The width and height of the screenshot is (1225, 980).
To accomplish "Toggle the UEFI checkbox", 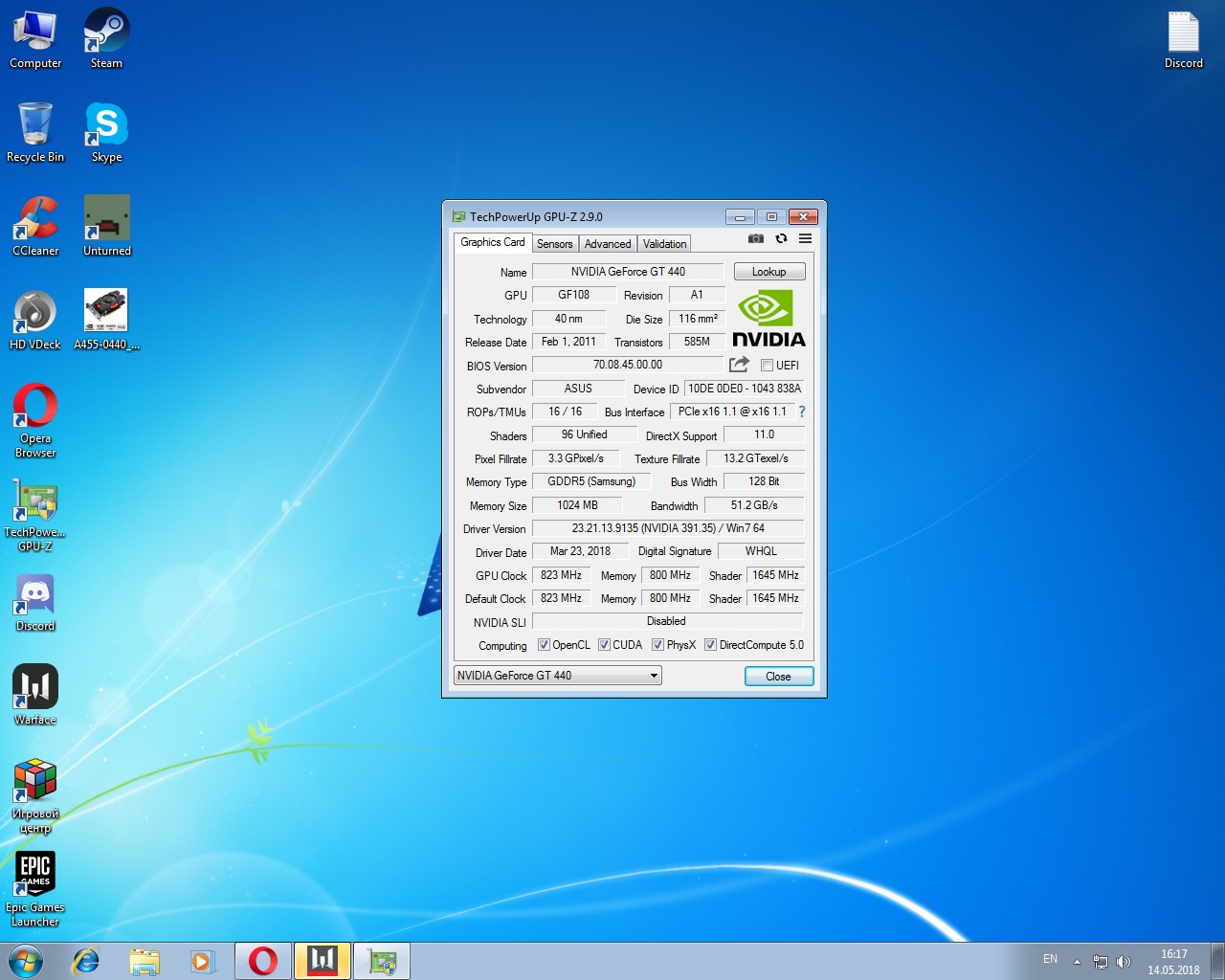I will click(x=767, y=366).
